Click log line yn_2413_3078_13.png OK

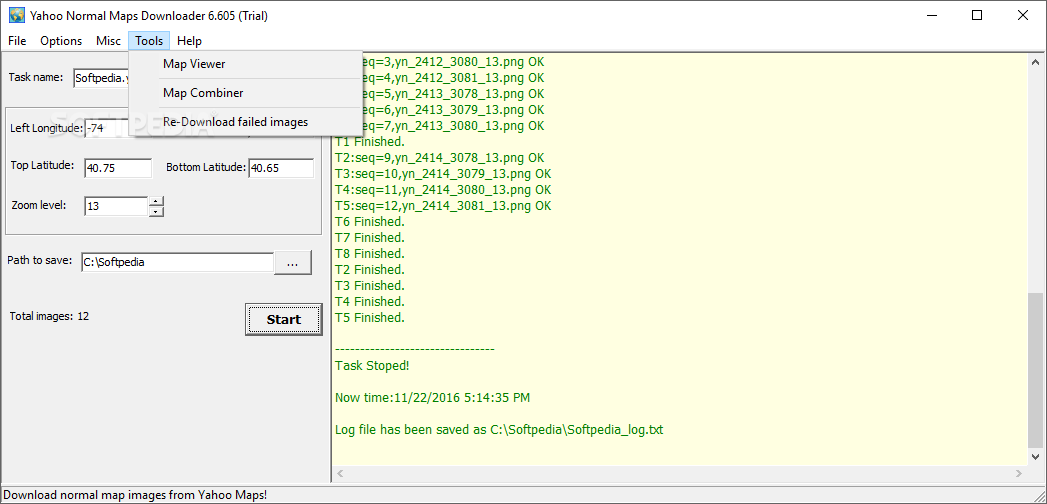[x=453, y=93]
